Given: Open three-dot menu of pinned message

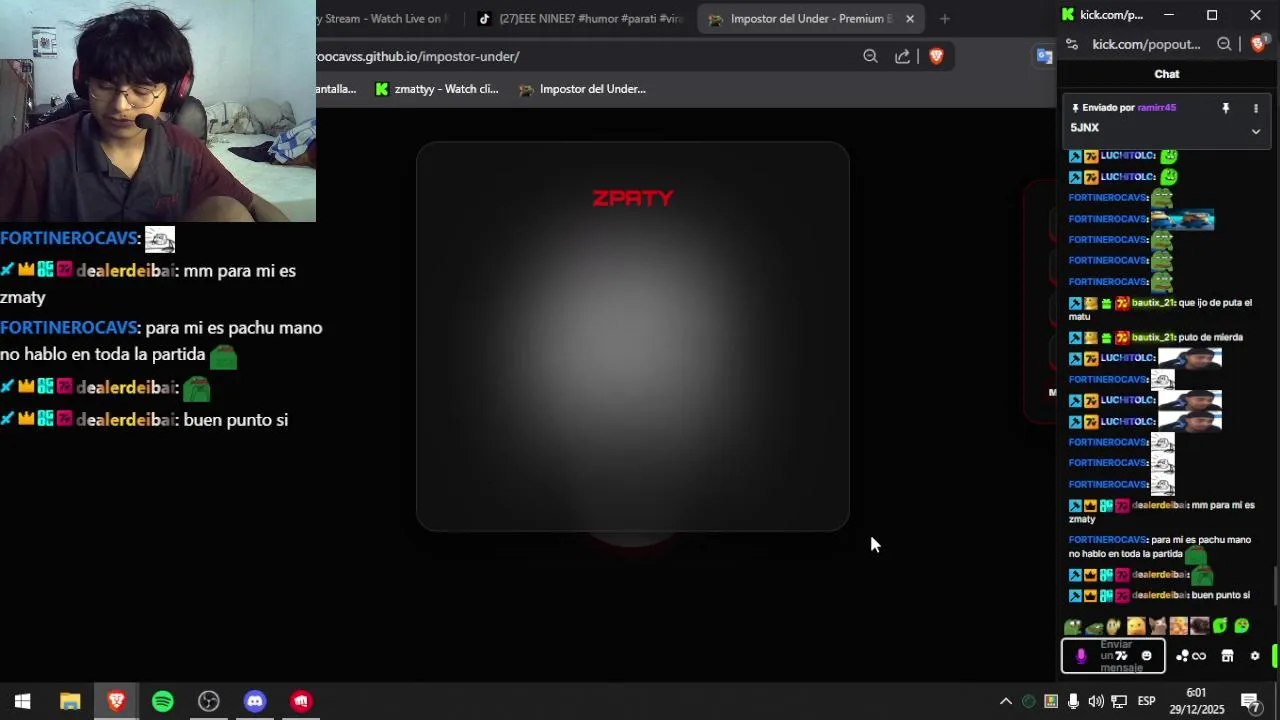Looking at the screenshot, I should 1256,108.
